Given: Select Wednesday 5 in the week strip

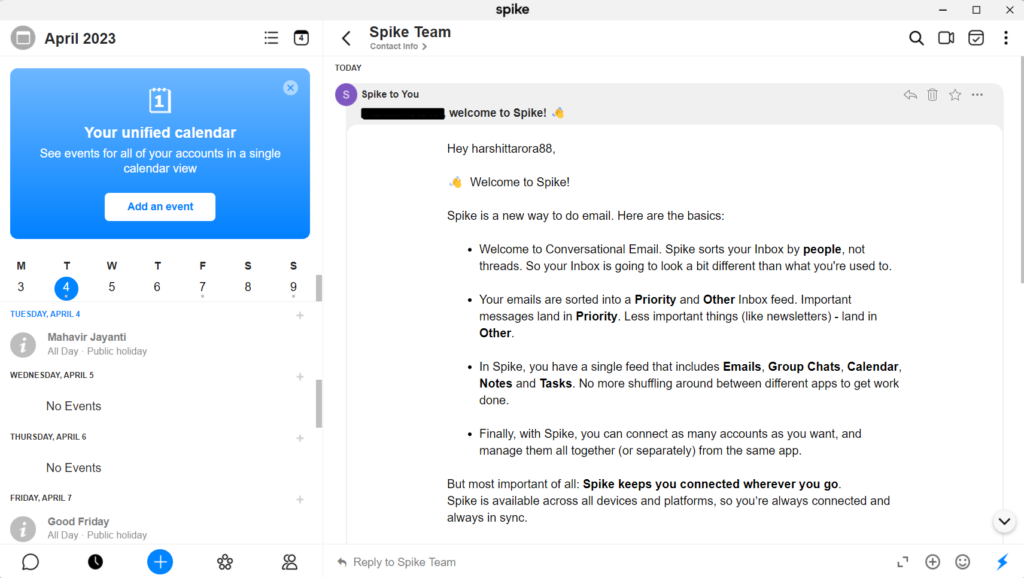Looking at the screenshot, I should point(112,287).
